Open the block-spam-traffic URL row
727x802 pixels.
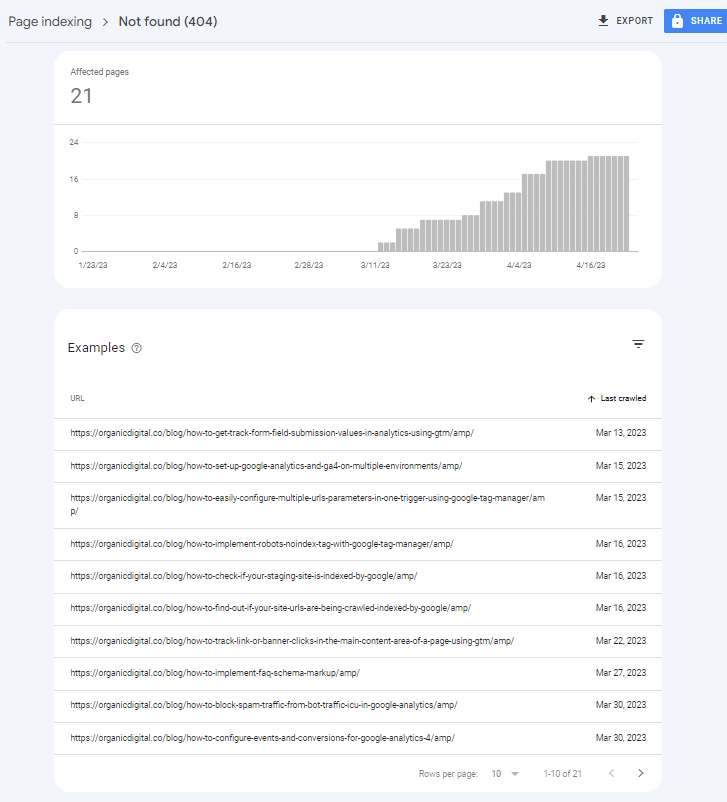point(264,705)
